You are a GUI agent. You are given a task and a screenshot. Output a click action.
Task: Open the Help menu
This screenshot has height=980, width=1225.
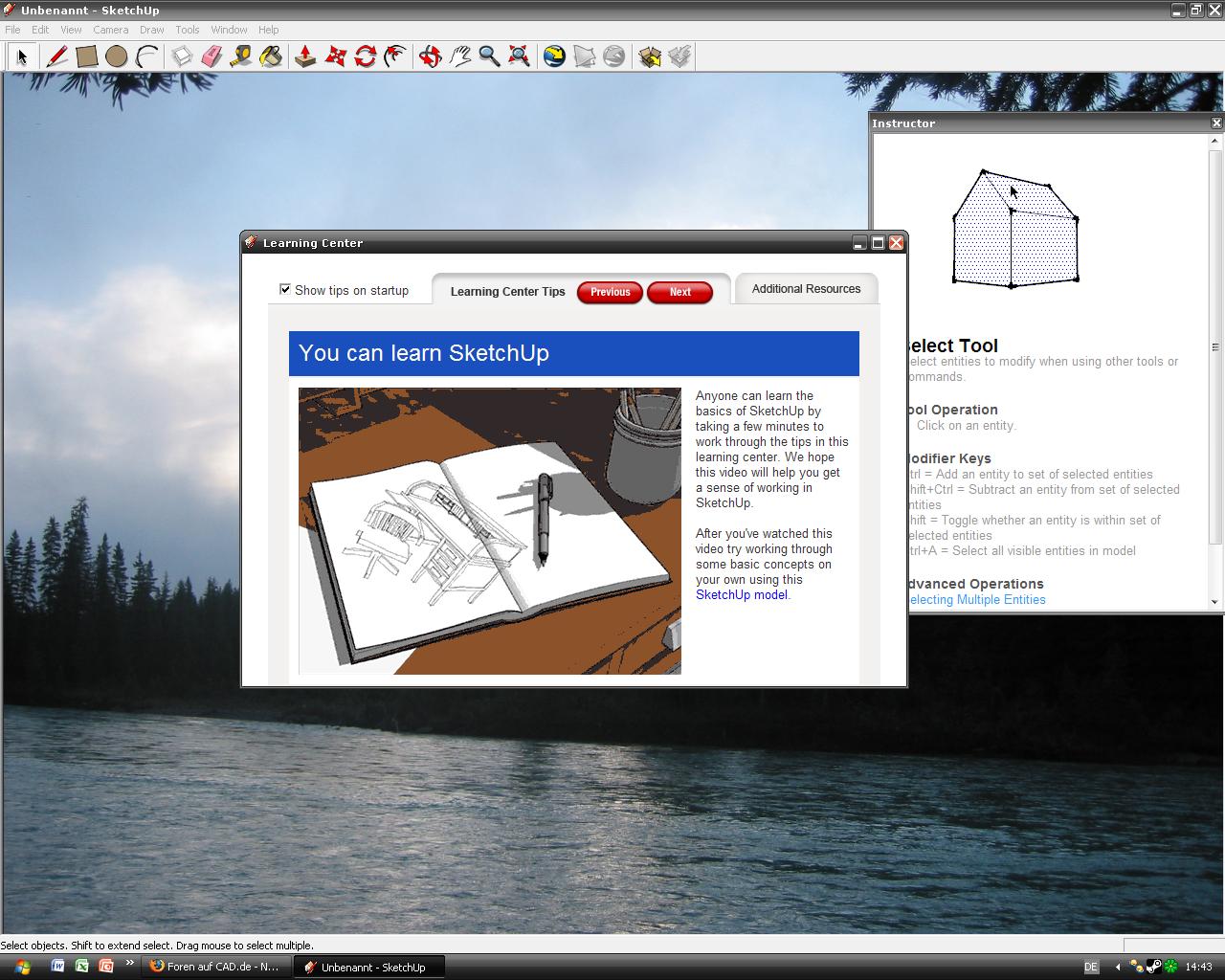click(x=269, y=30)
